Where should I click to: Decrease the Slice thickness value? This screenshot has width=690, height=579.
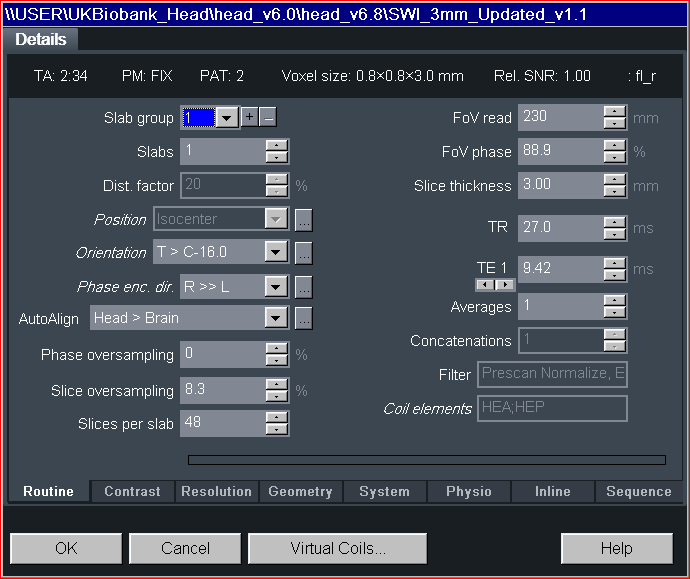[x=614, y=192]
